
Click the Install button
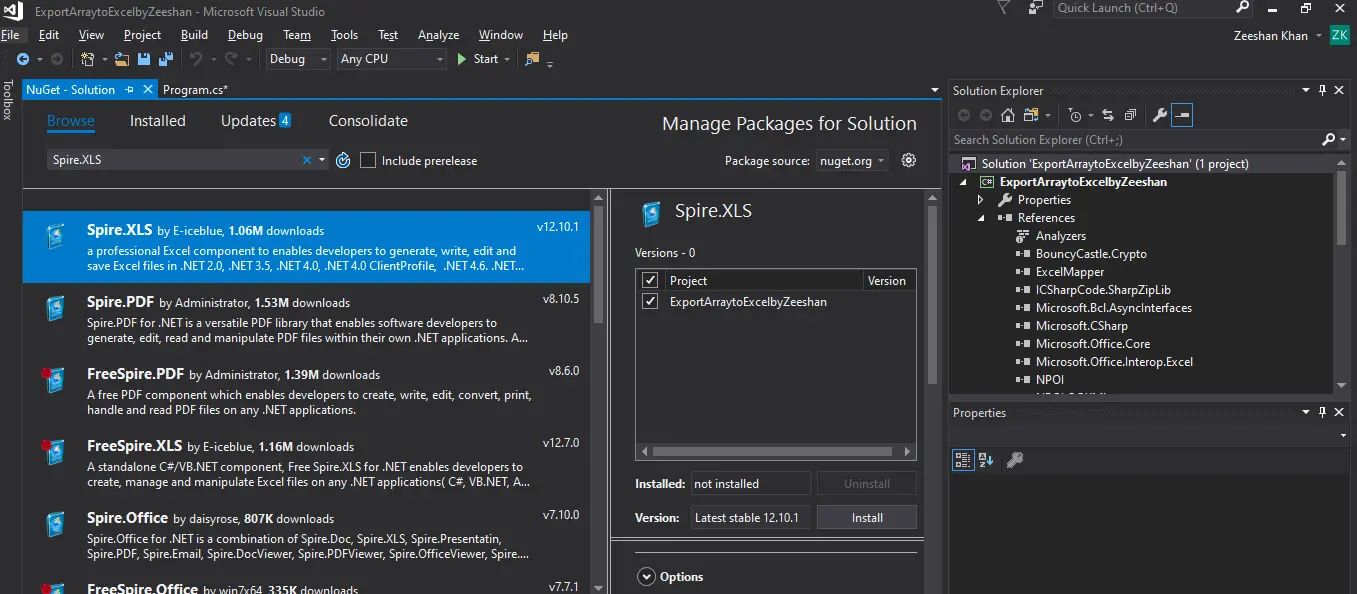[867, 517]
